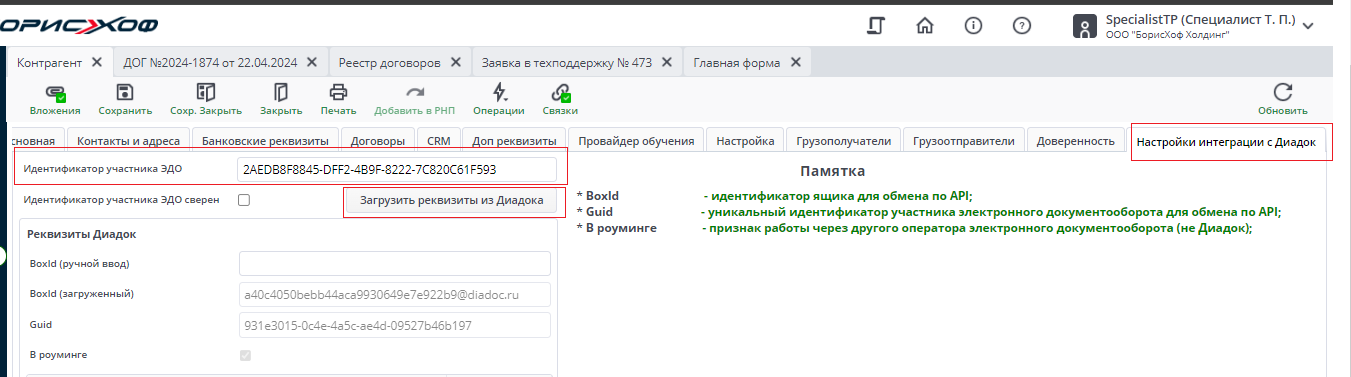Close the Заявка в техподдержку № 473 tab
The width and height of the screenshot is (1351, 377).
666,62
